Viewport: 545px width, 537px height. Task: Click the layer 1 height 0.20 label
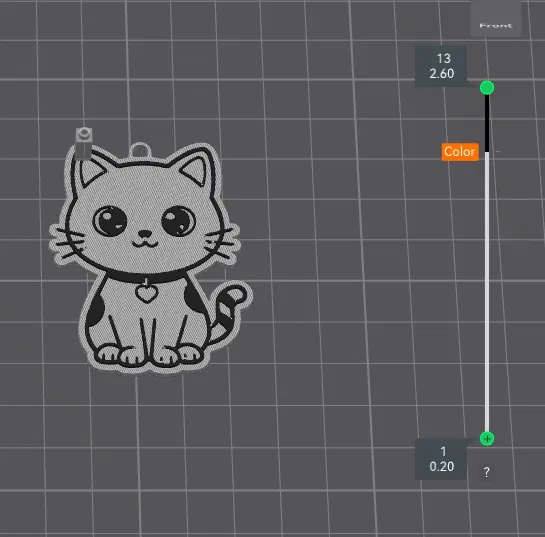click(441, 459)
